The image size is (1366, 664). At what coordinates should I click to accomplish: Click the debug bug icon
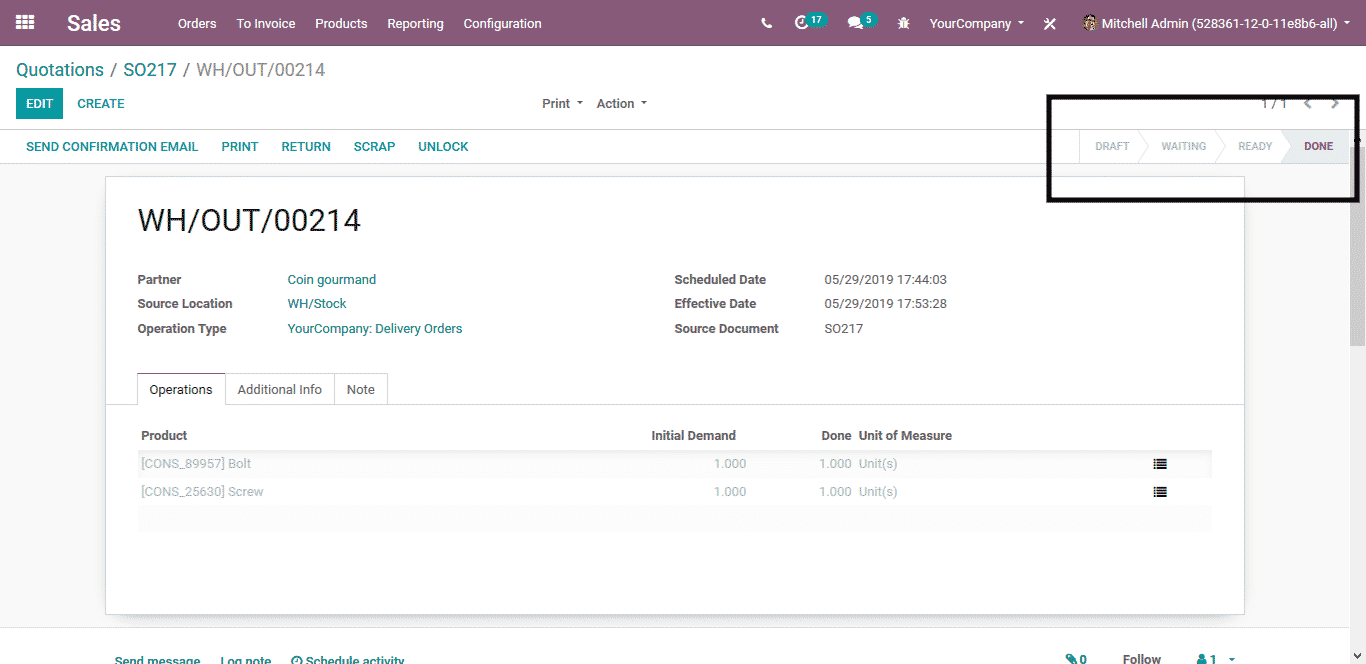tap(904, 23)
